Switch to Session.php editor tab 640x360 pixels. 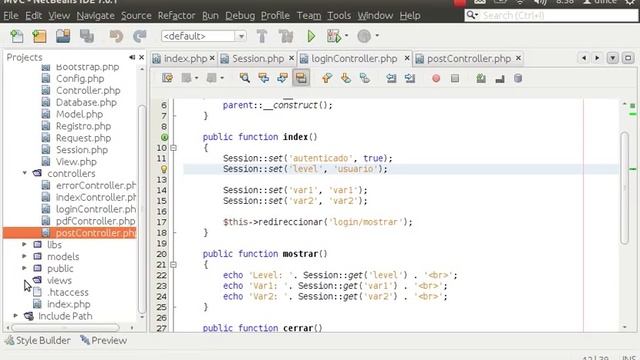point(258,59)
